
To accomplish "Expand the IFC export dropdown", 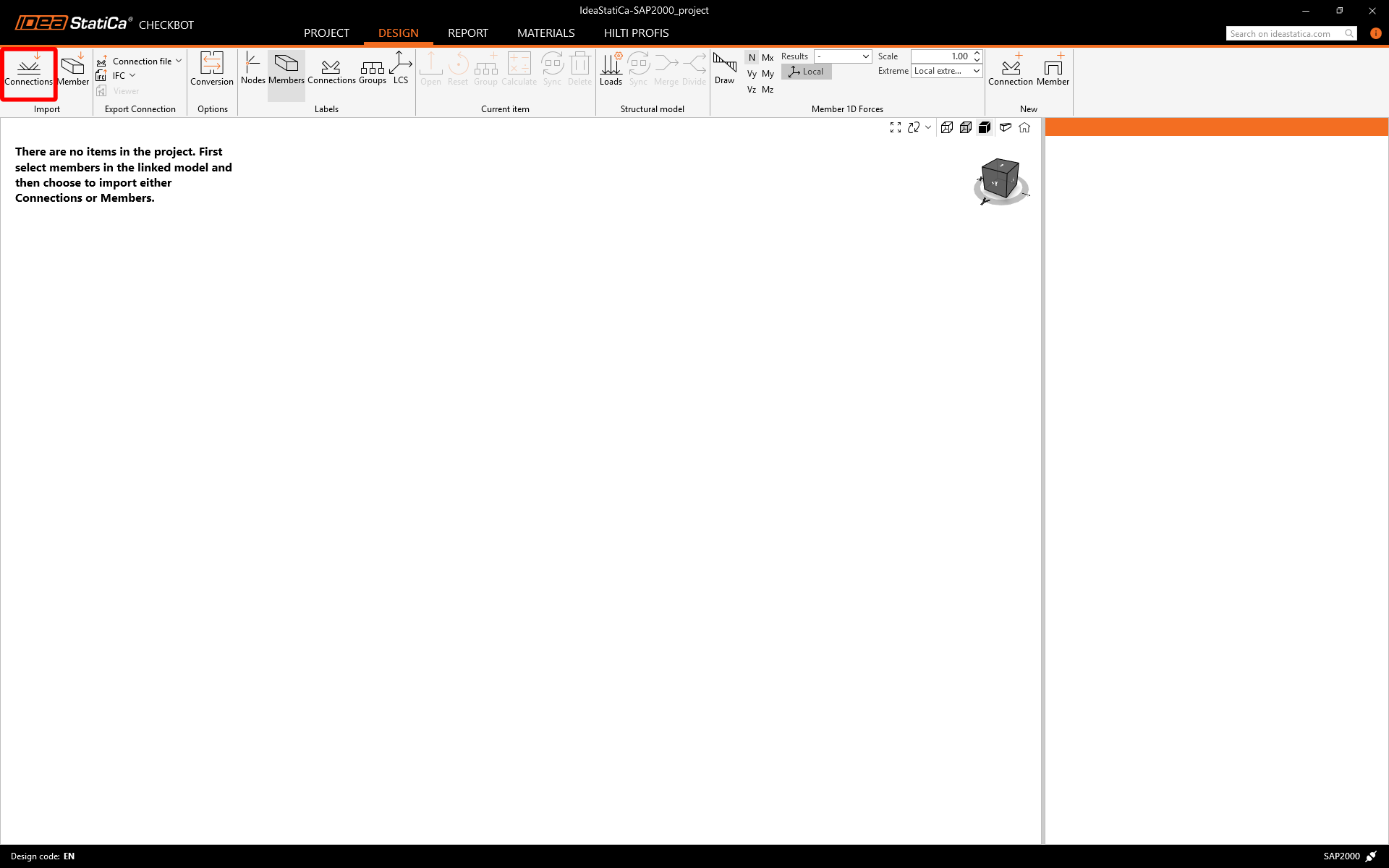I will [x=132, y=75].
